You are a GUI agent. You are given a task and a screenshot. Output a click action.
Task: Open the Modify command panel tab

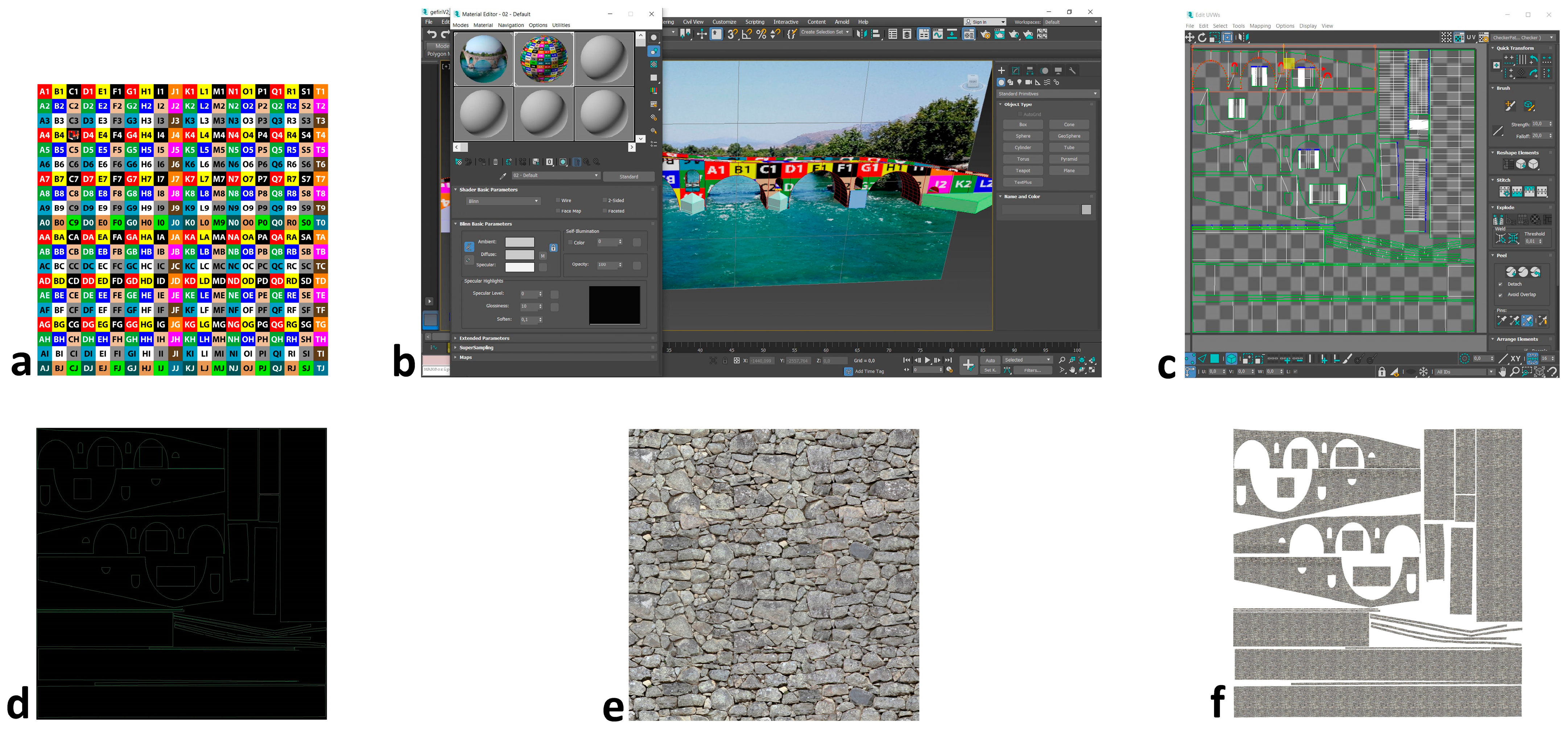(x=1015, y=71)
